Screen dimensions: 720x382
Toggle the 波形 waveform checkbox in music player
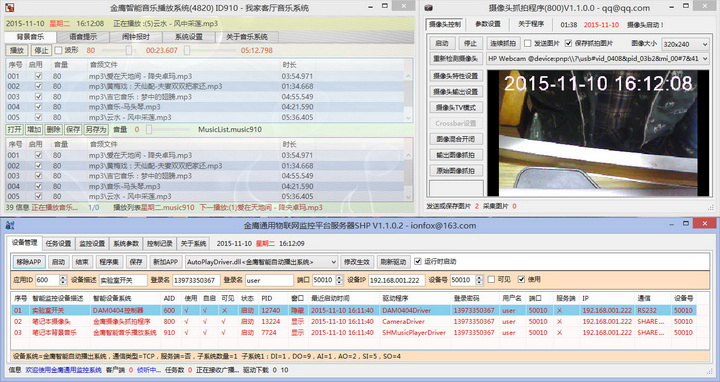point(58,50)
